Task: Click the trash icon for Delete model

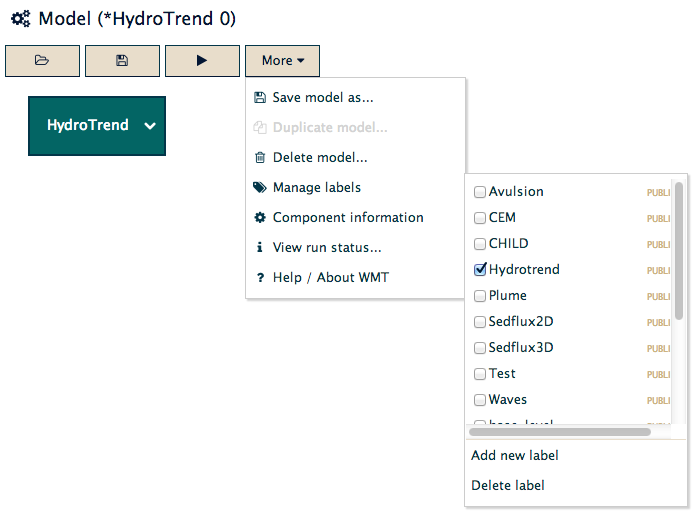Action: pos(260,158)
